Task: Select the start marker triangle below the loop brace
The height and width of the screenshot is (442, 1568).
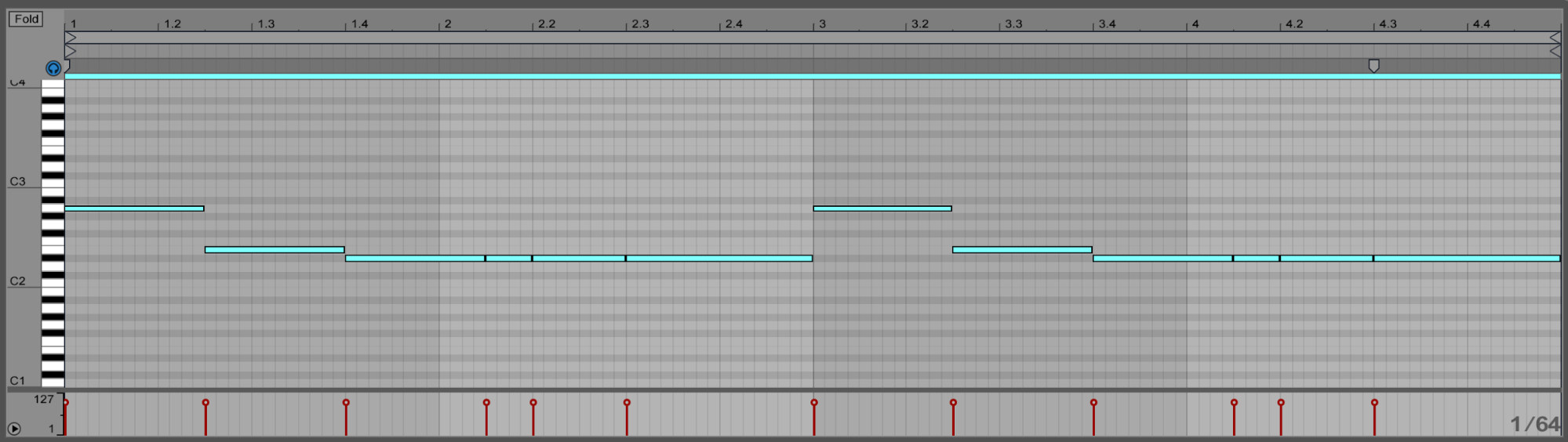Action: 71,51
